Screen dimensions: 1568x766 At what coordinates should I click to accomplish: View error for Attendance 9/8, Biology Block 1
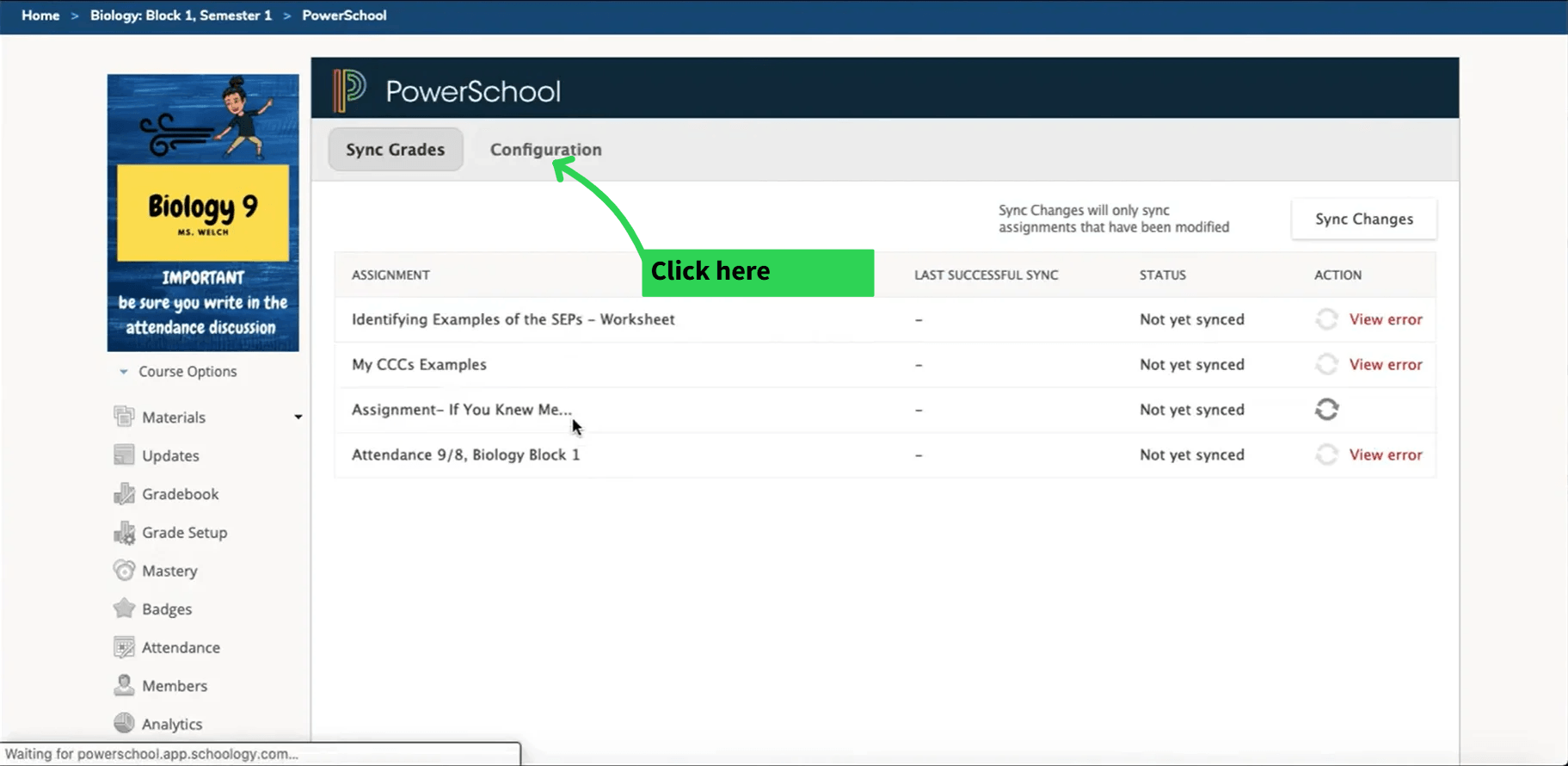(1386, 454)
